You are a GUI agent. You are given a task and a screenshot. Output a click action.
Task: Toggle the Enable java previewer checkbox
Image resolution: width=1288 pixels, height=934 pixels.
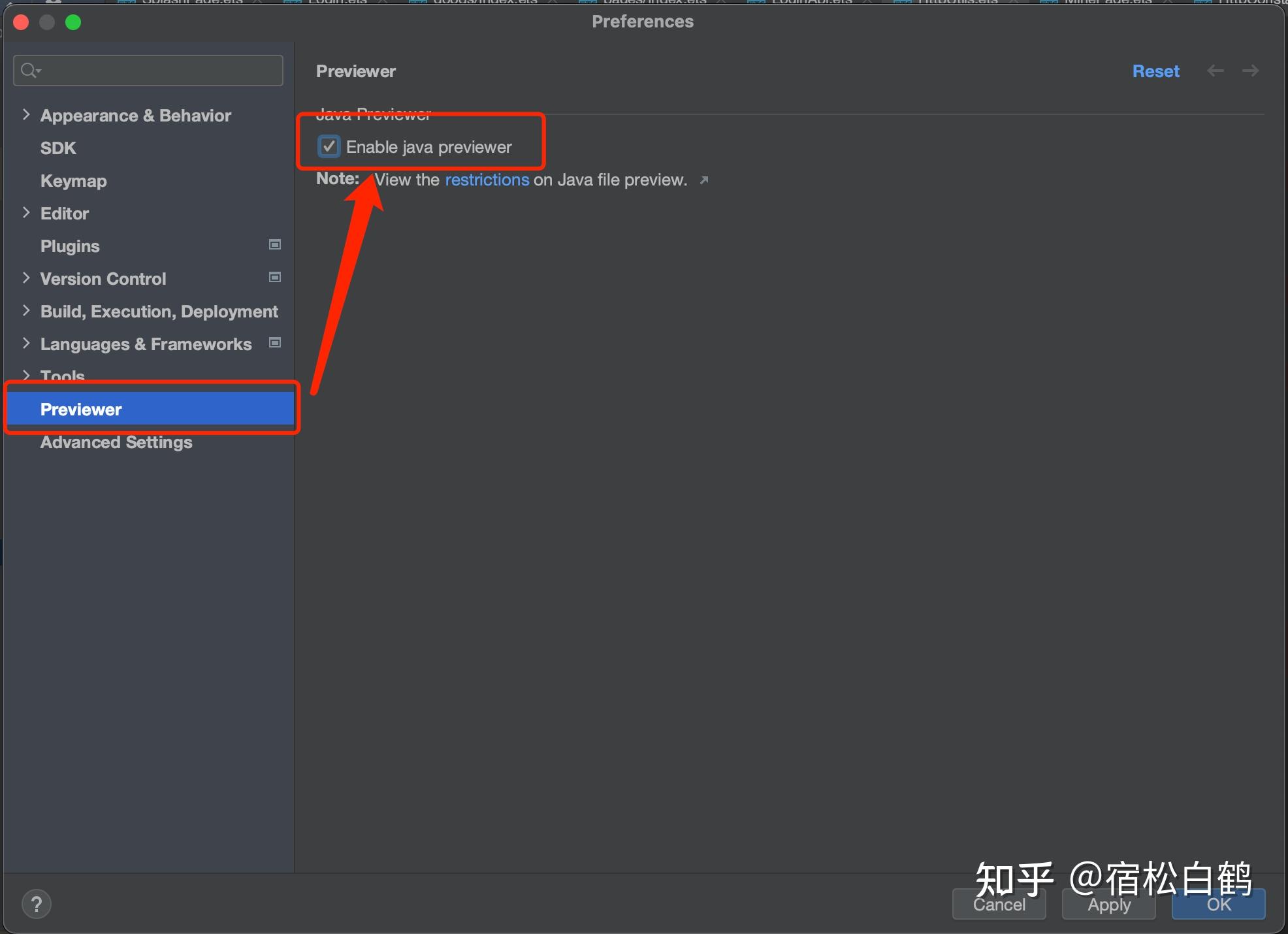pyautogui.click(x=329, y=146)
